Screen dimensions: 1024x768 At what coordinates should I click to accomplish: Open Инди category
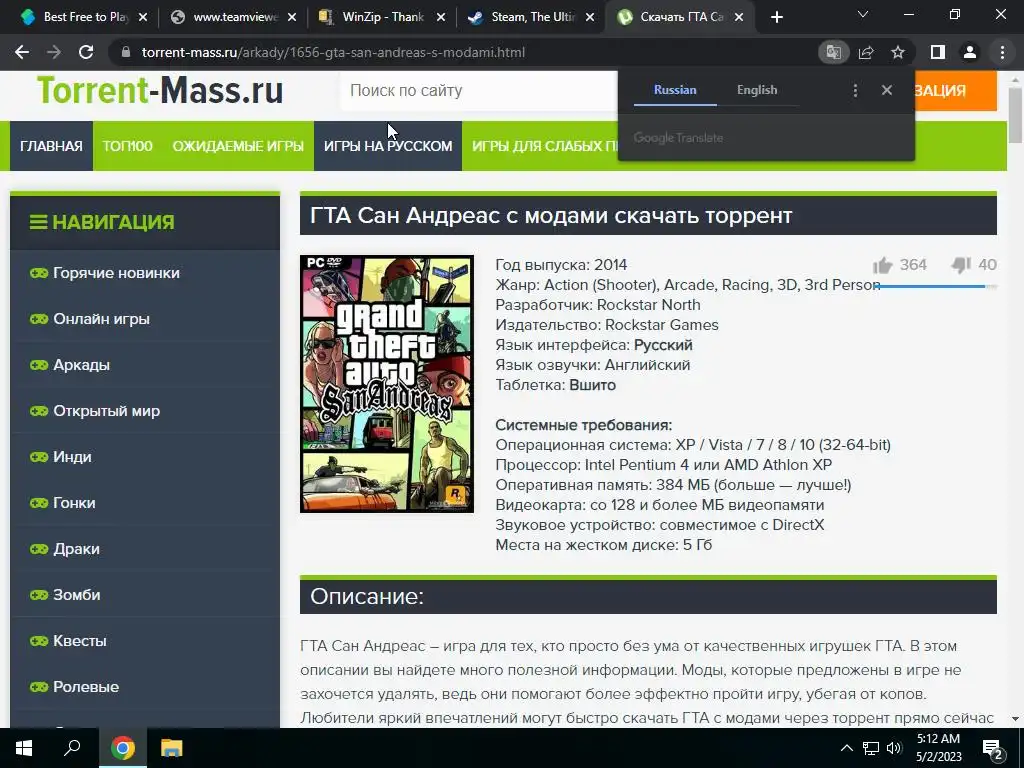coord(145,457)
